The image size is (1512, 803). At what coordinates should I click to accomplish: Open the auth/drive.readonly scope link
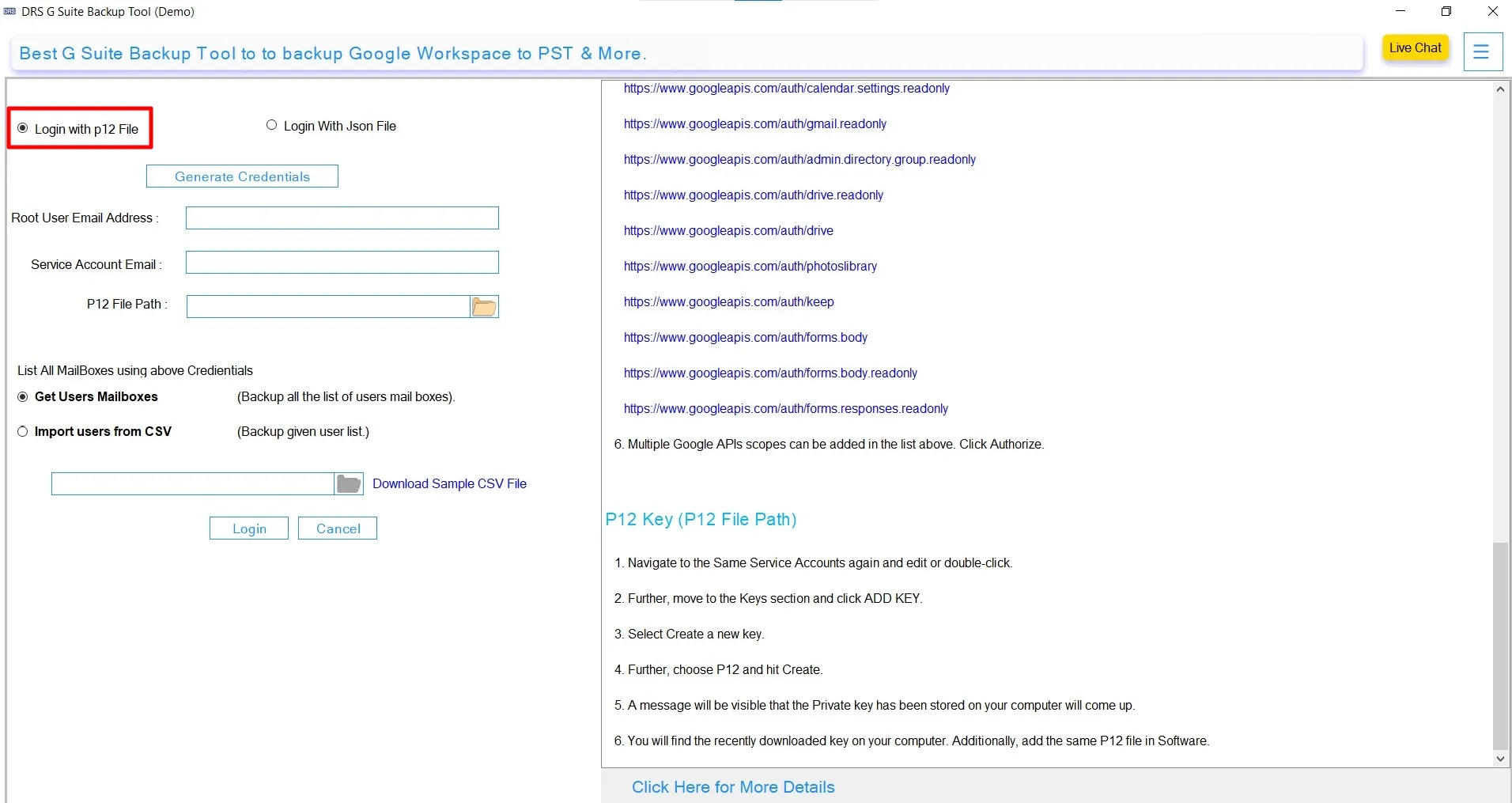pyautogui.click(x=754, y=195)
